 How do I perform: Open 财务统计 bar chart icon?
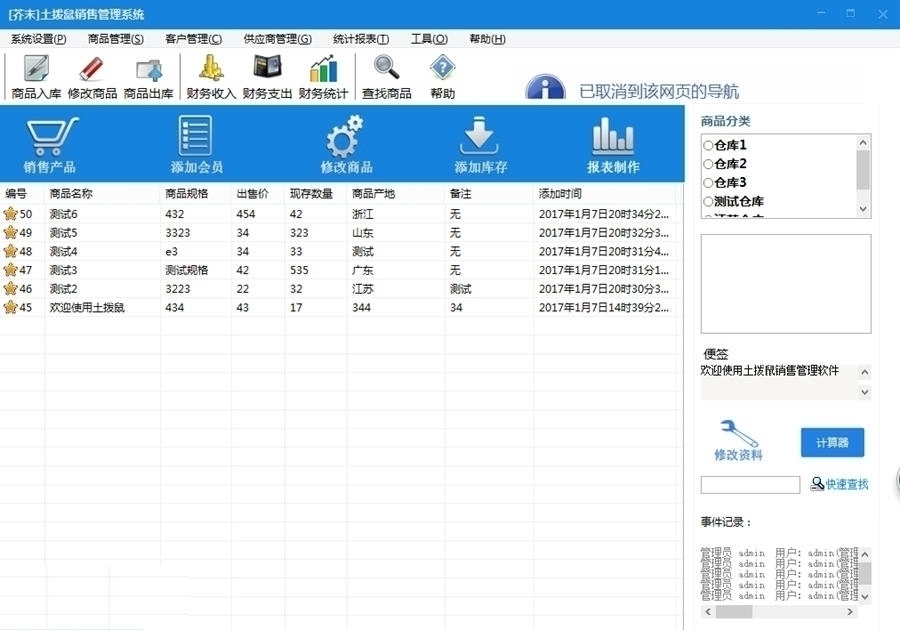(x=323, y=69)
